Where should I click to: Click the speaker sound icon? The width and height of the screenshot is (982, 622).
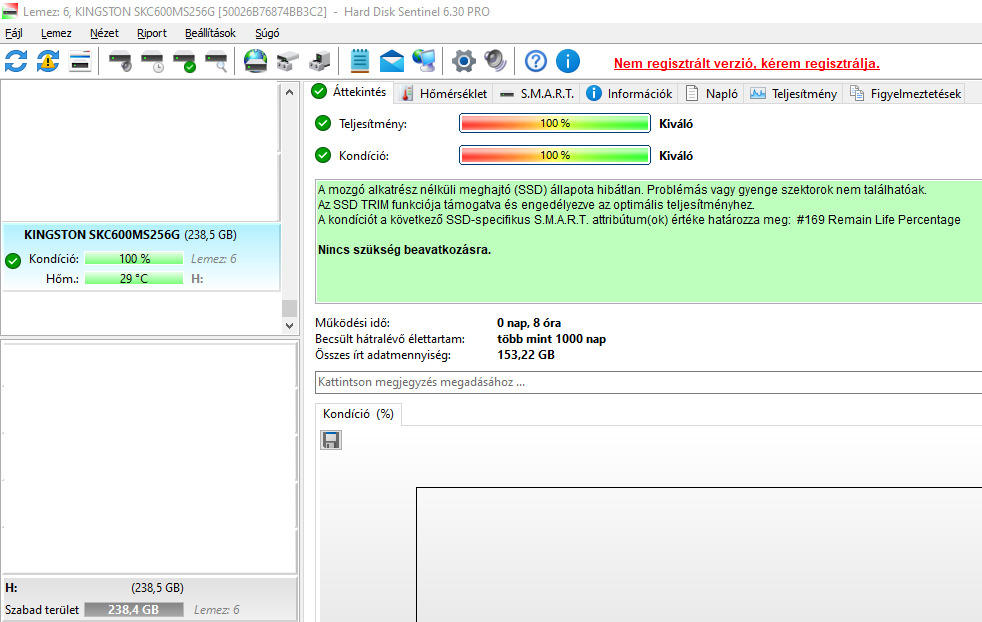tap(495, 61)
